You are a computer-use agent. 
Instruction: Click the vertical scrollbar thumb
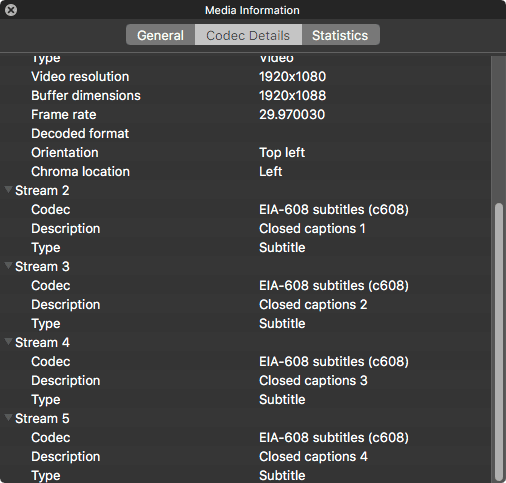(x=499, y=342)
